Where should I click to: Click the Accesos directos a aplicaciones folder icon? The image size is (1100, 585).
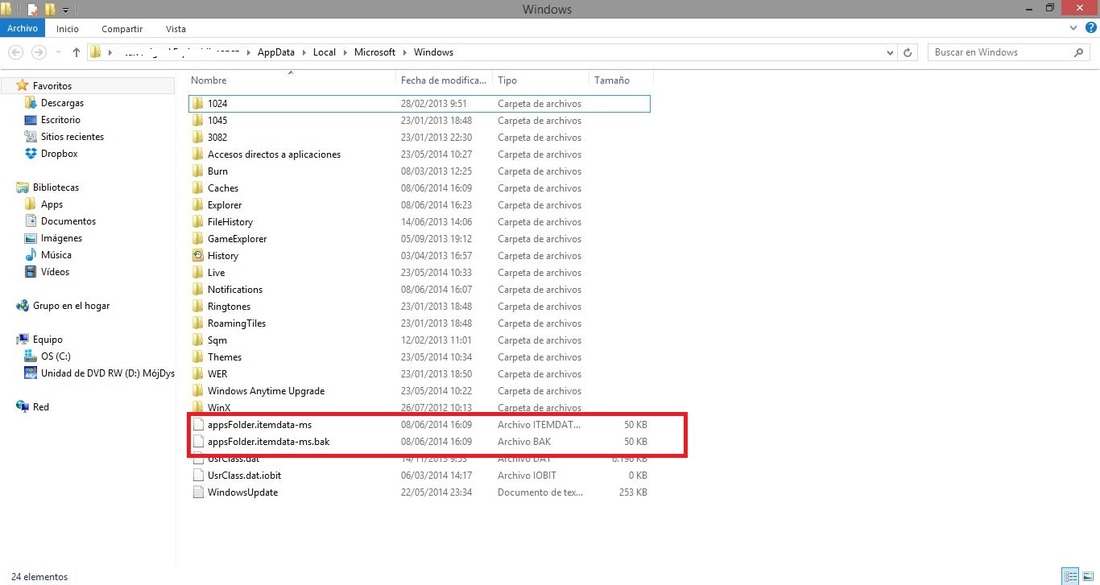[198, 154]
